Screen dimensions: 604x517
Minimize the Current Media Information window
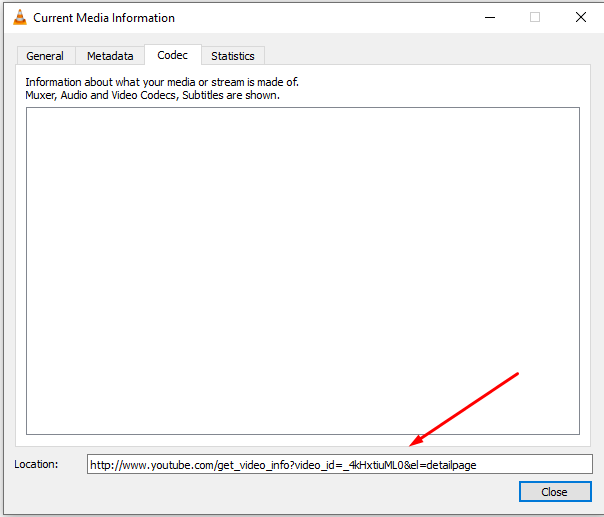click(x=489, y=17)
